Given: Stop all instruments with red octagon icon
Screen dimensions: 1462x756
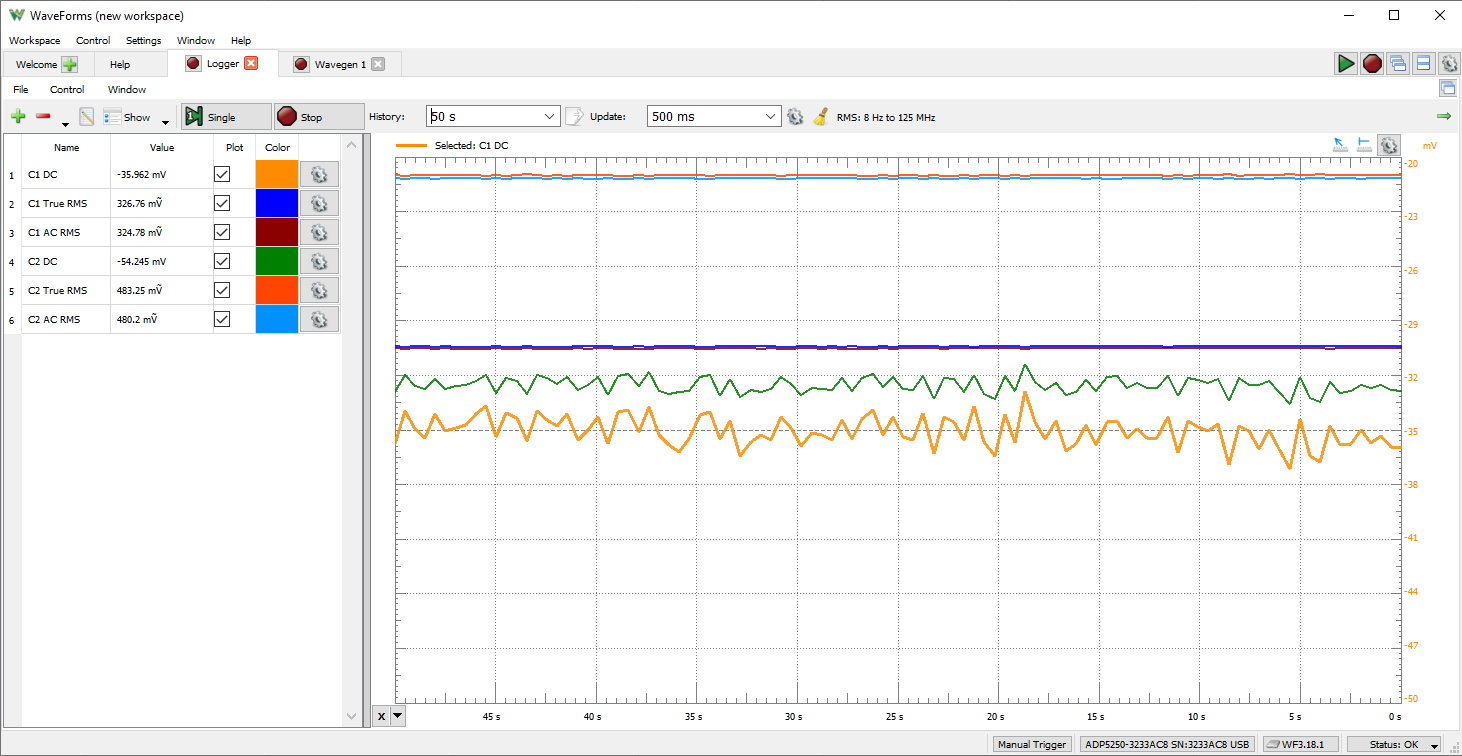Looking at the screenshot, I should point(1372,64).
